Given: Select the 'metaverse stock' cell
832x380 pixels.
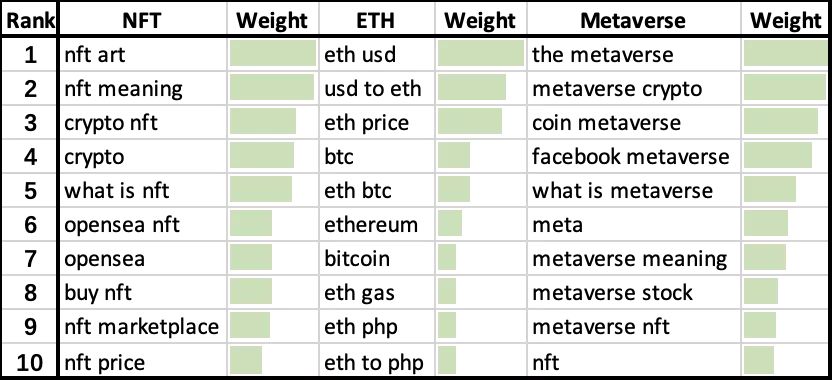Looking at the screenshot, I should pos(634,292).
